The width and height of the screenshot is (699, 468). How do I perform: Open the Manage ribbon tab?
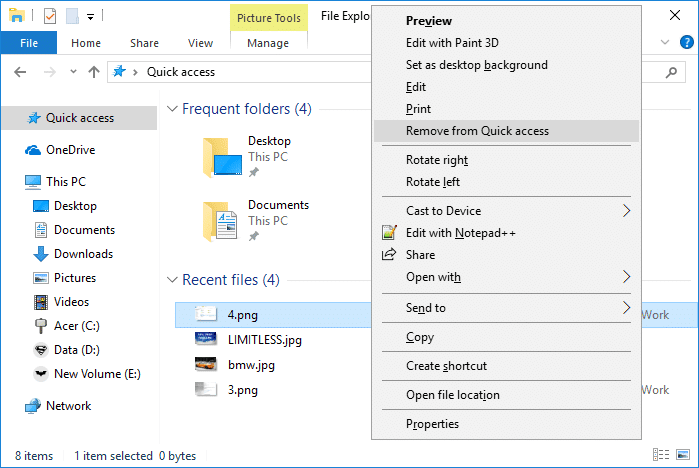[x=268, y=43]
